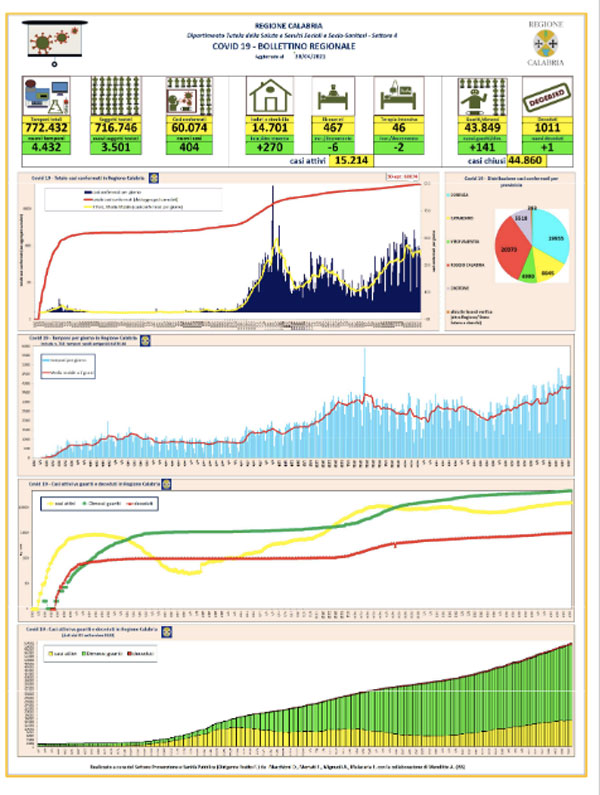Click the virus presentation board icon
Screen dimensions: 600x795
(54, 43)
